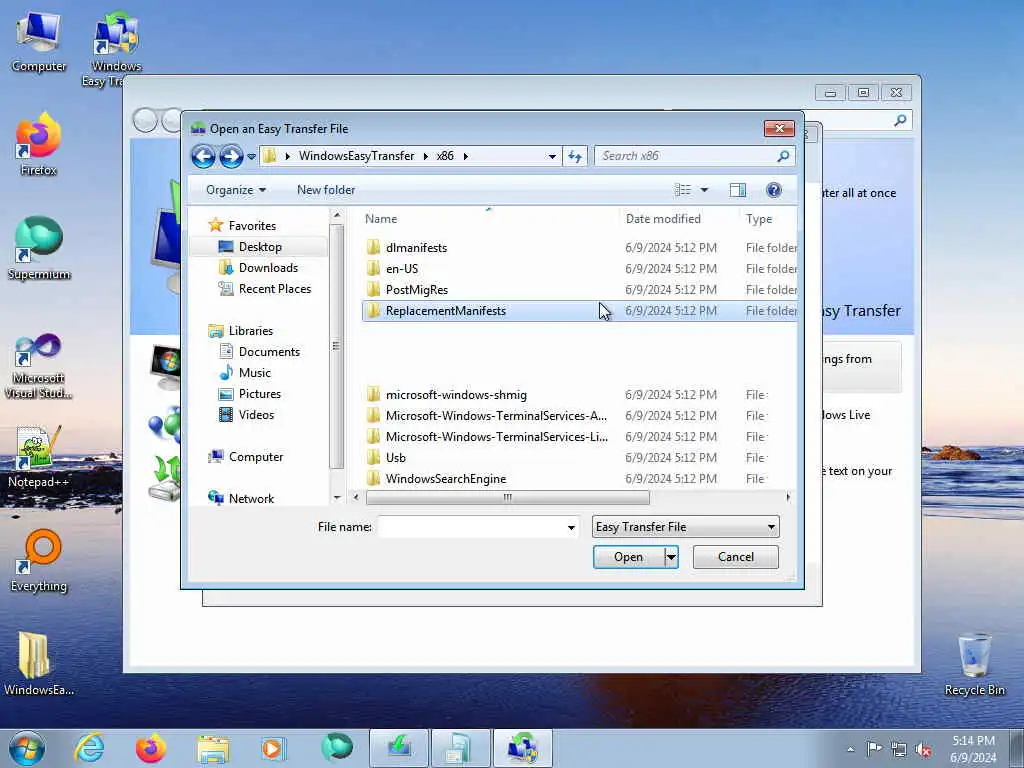This screenshot has width=1024, height=768.
Task: Open the Notepad++ desktop shortcut
Action: (x=39, y=456)
